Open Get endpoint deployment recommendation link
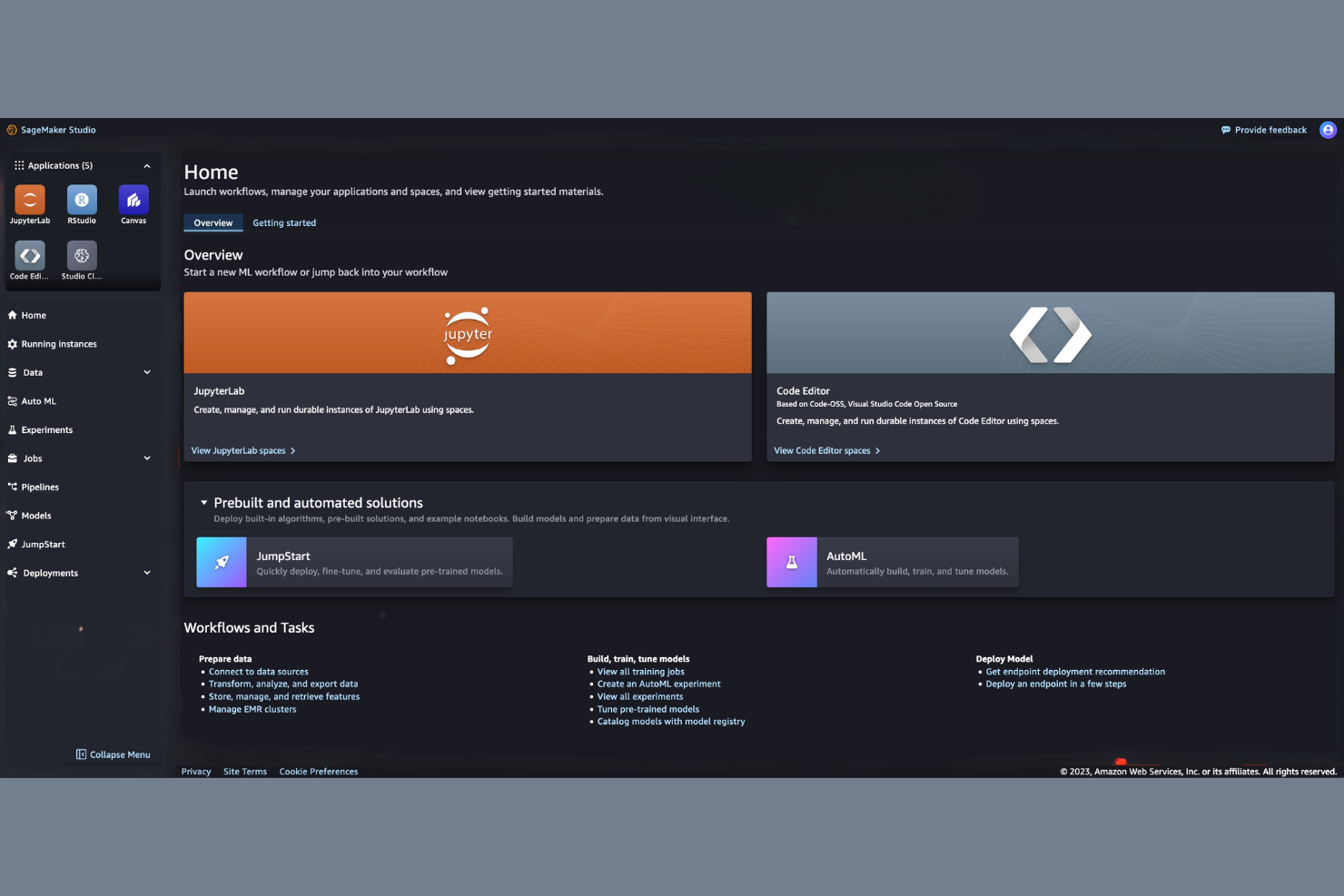 pyautogui.click(x=1075, y=672)
